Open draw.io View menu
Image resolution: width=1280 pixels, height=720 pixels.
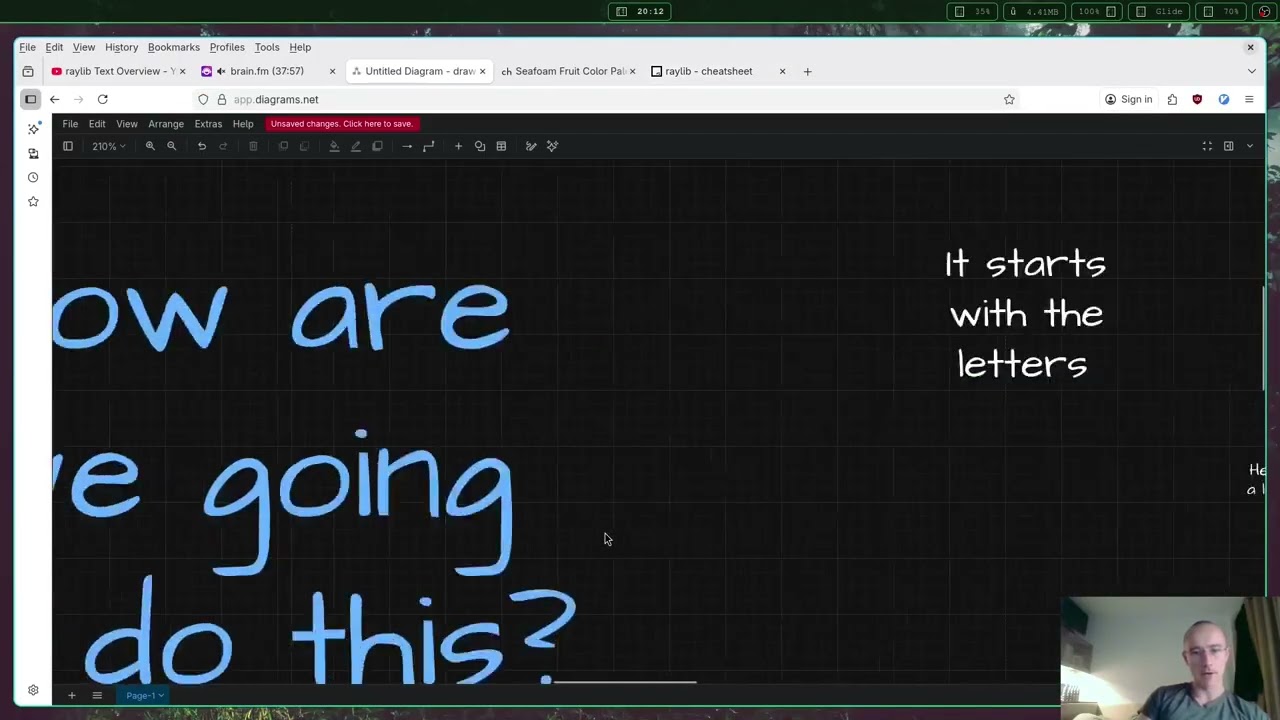click(127, 124)
